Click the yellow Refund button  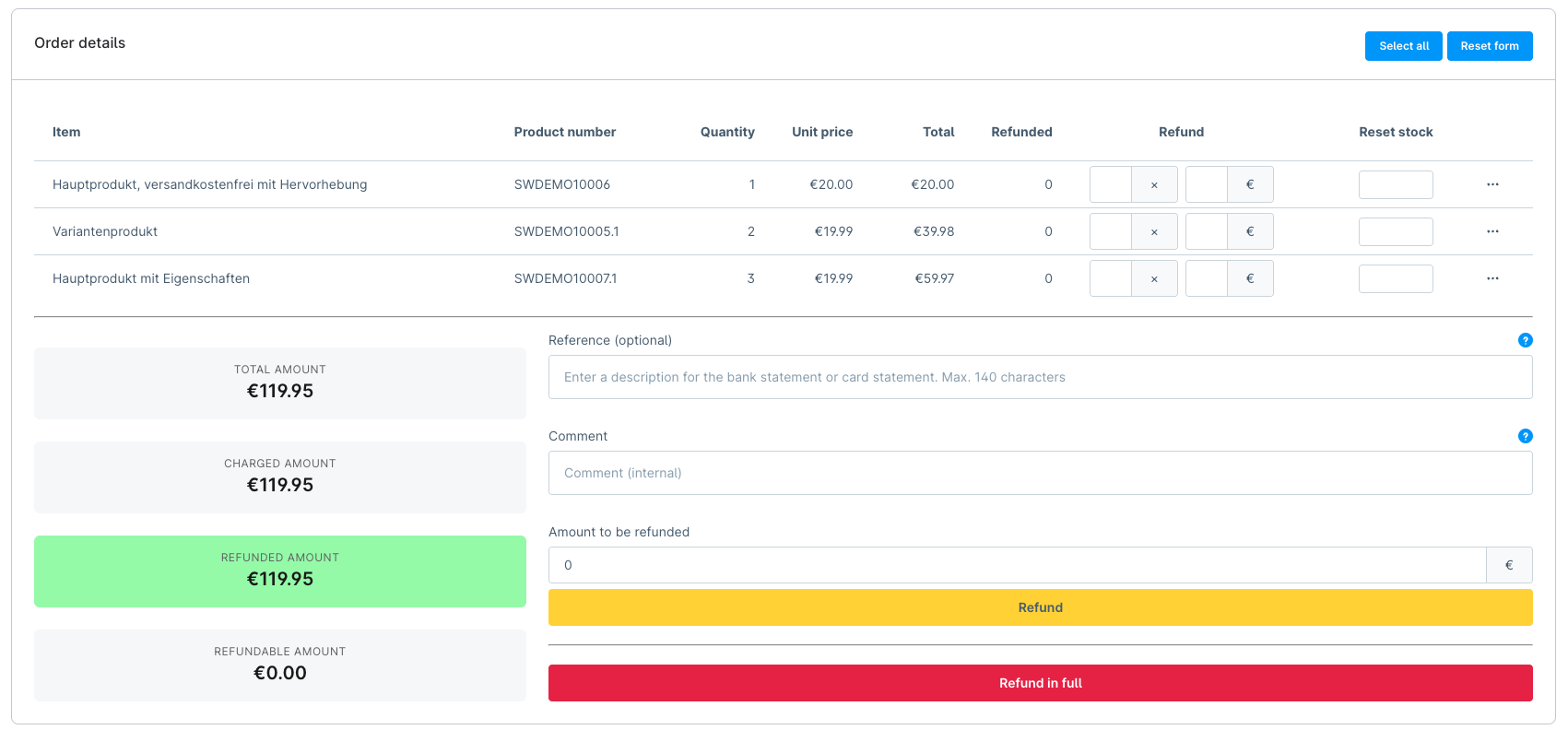pyautogui.click(x=1040, y=607)
